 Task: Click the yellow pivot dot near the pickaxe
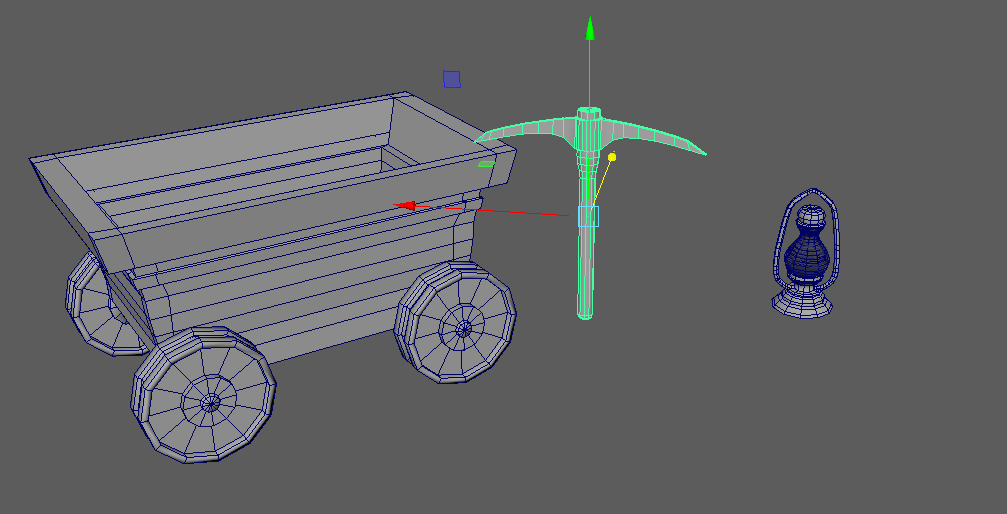[x=612, y=157]
